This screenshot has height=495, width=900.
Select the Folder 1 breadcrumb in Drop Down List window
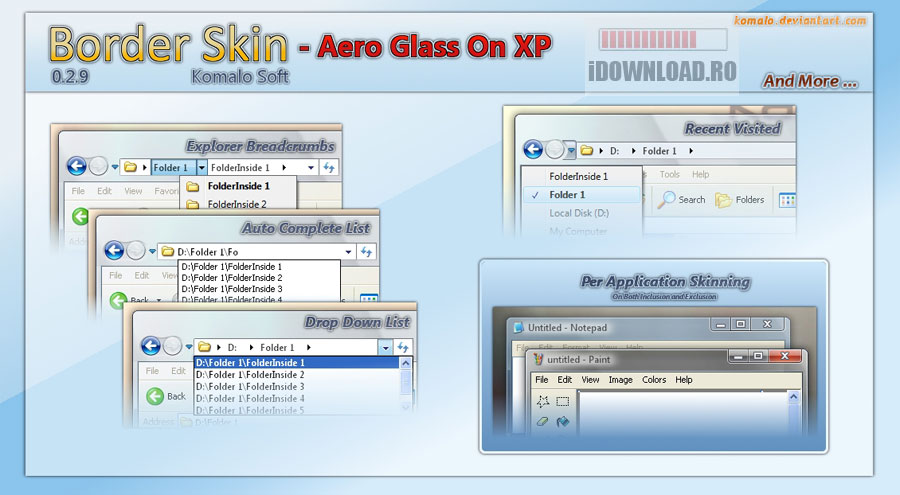coord(277,347)
